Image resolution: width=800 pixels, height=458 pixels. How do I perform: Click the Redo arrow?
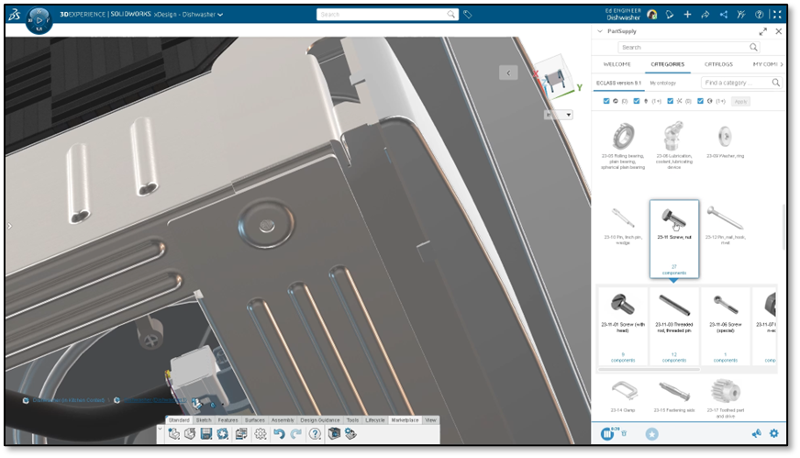pos(296,434)
